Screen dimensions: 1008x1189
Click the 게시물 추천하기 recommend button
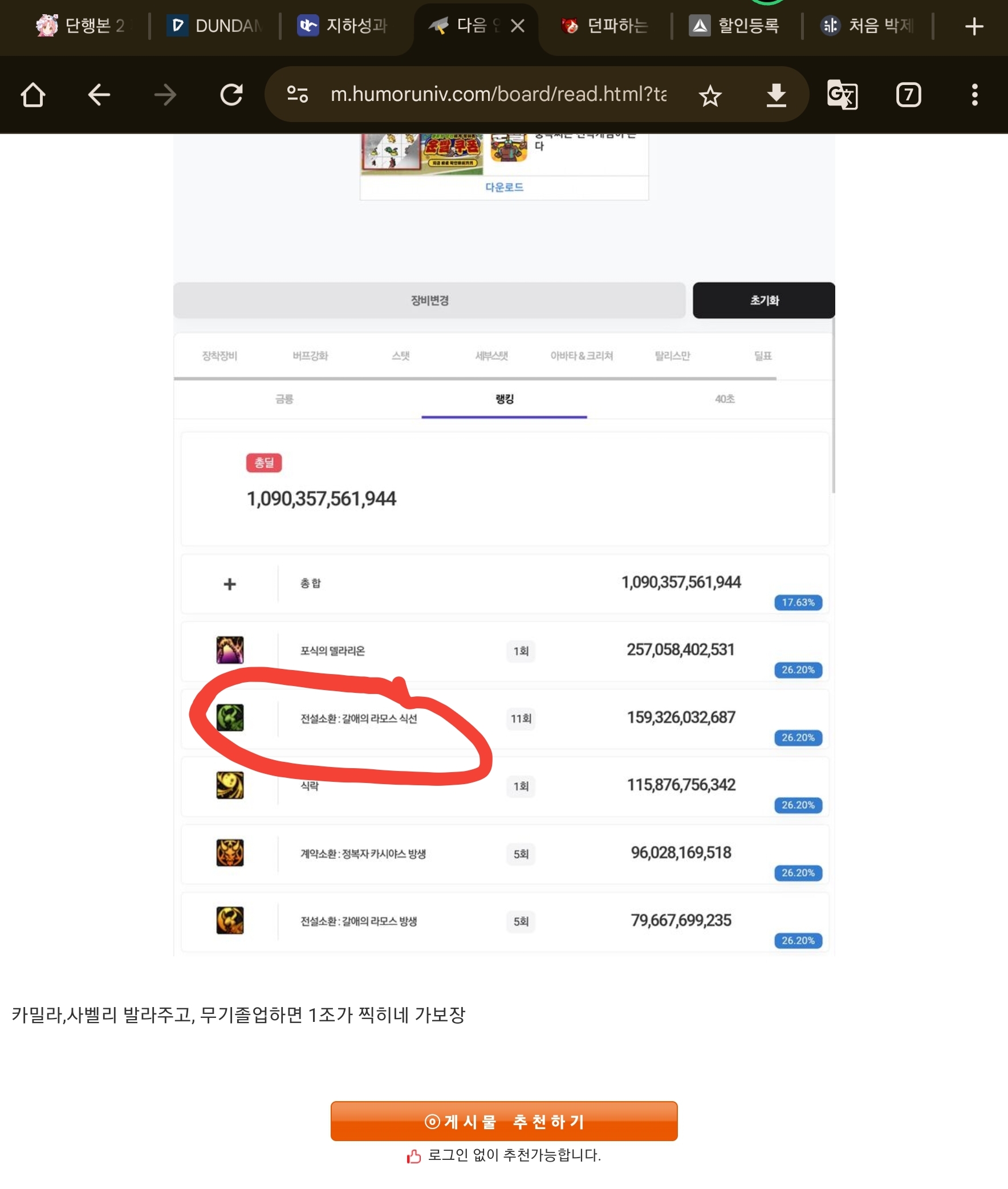[x=504, y=1121]
